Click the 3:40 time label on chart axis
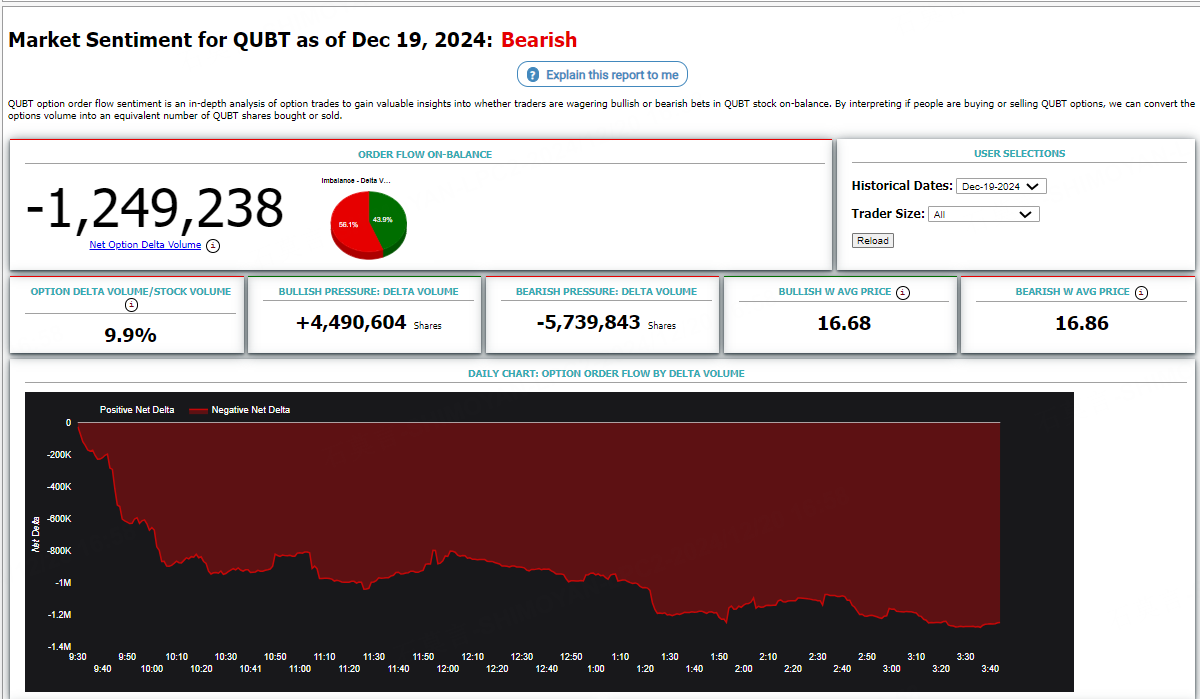This screenshot has height=699, width=1200. point(990,669)
